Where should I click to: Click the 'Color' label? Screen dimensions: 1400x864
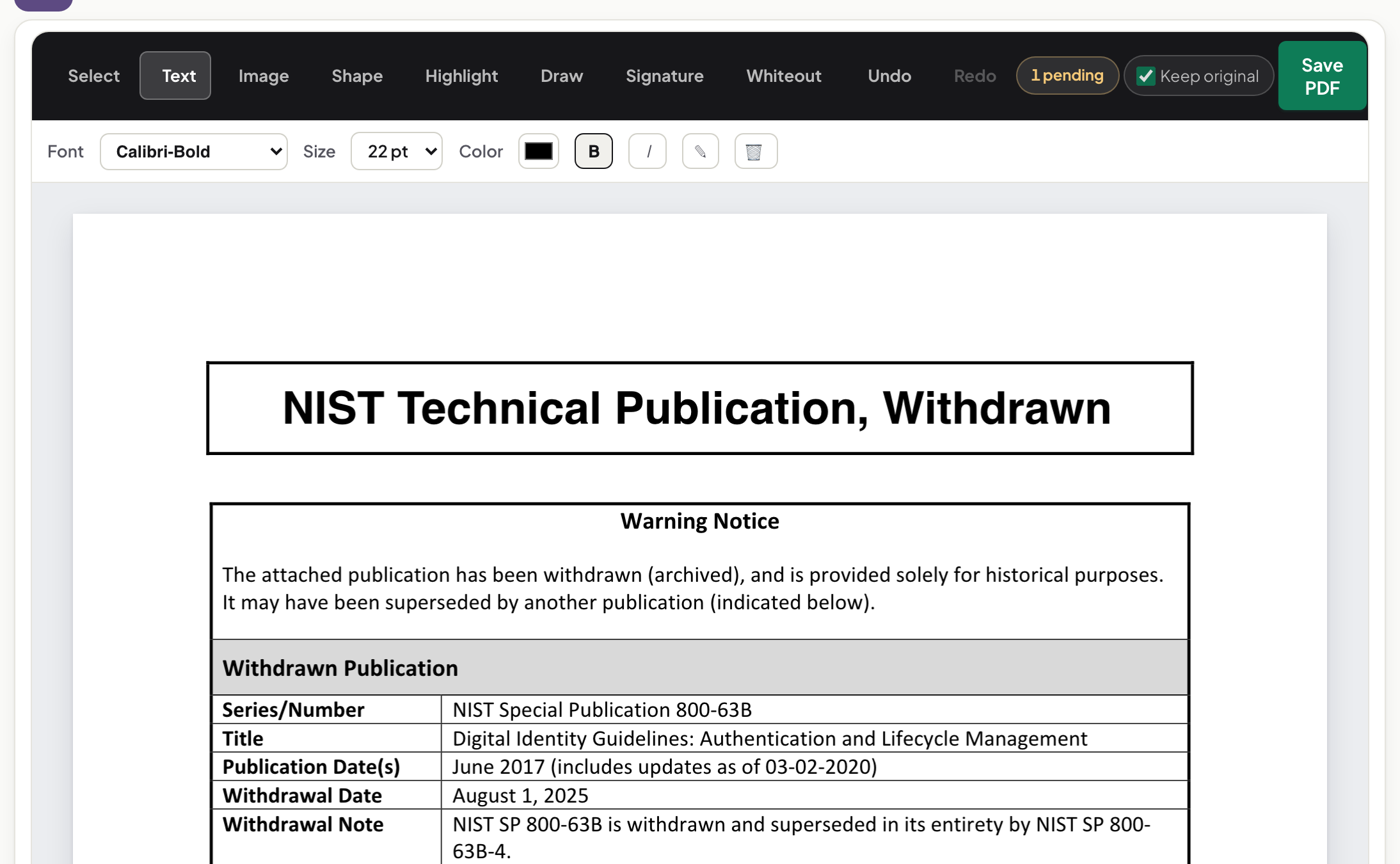481,152
